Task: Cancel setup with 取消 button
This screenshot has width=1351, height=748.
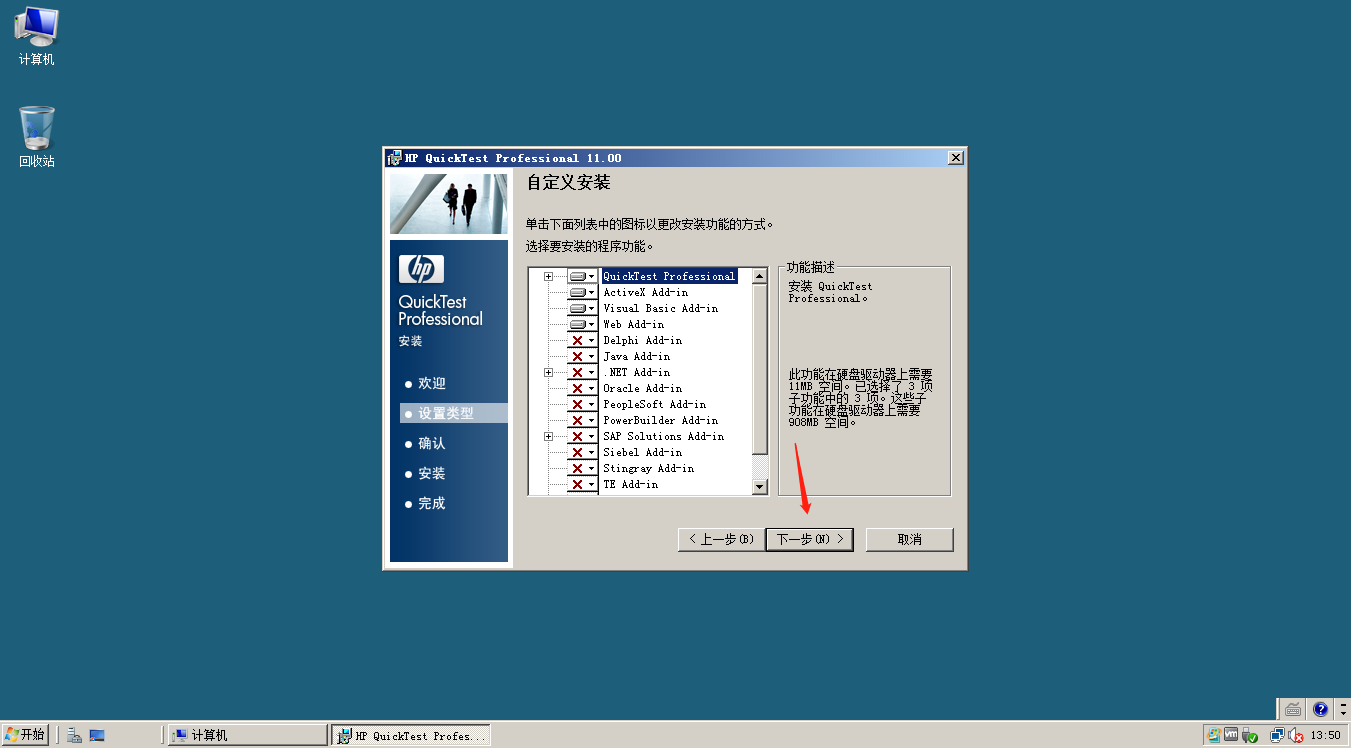Action: click(x=910, y=539)
